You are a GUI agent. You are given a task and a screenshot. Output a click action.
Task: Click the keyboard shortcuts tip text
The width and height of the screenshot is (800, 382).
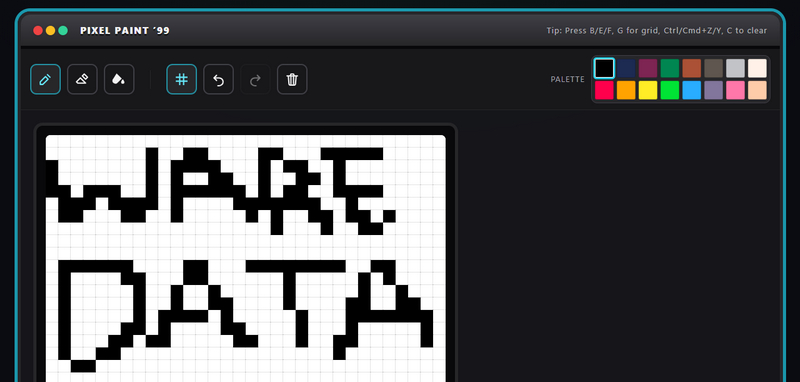coord(657,31)
